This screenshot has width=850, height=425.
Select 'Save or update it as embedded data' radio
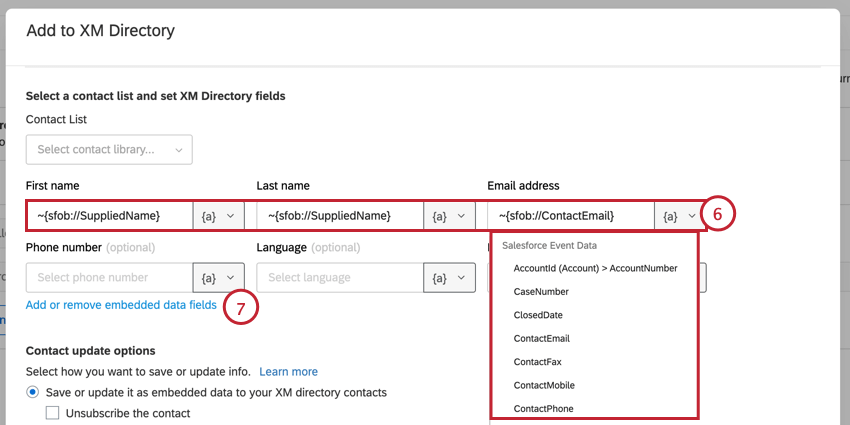click(34, 392)
